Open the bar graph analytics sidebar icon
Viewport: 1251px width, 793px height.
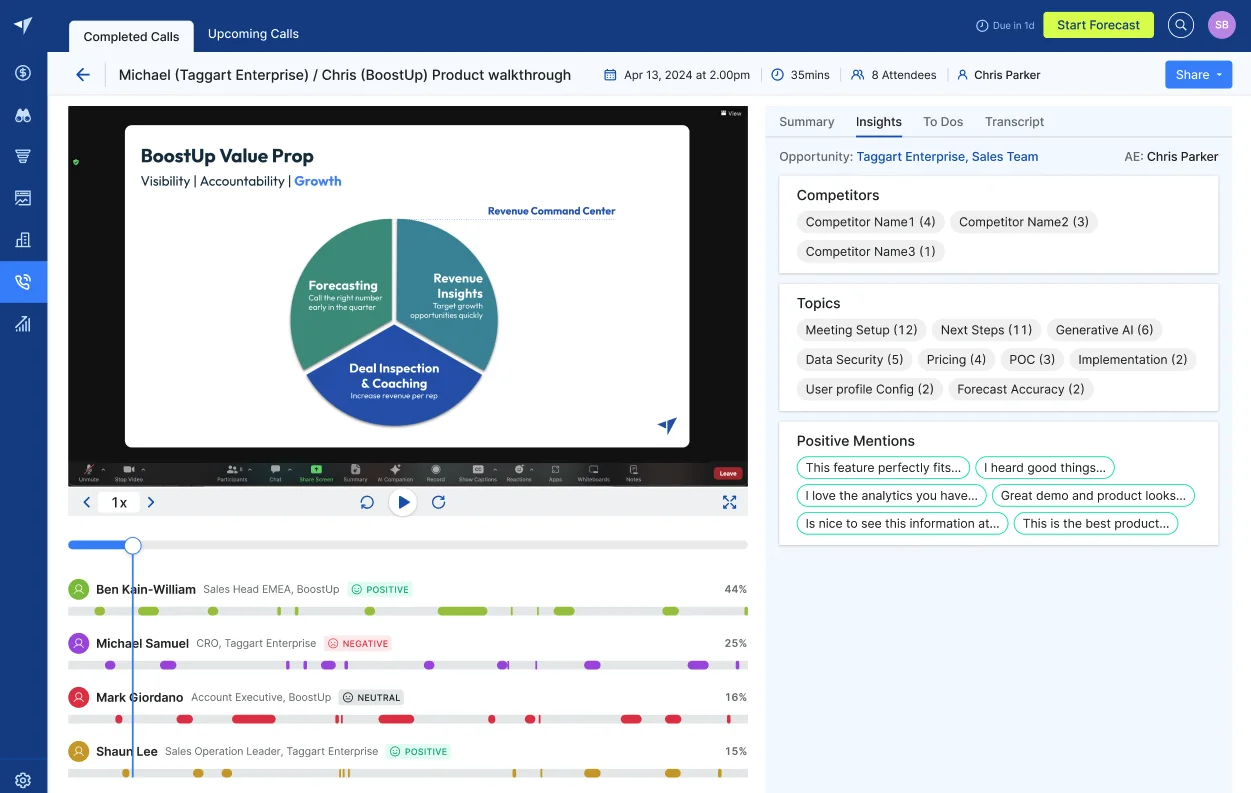[23, 324]
